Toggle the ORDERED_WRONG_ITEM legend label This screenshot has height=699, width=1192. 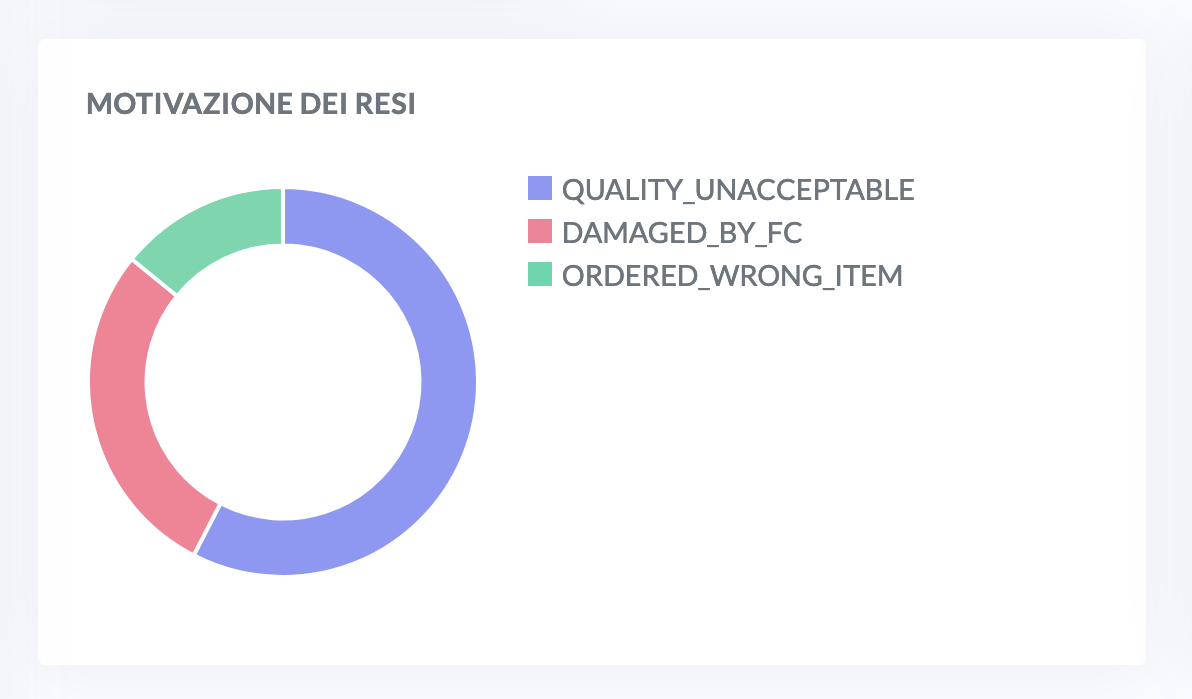(732, 275)
